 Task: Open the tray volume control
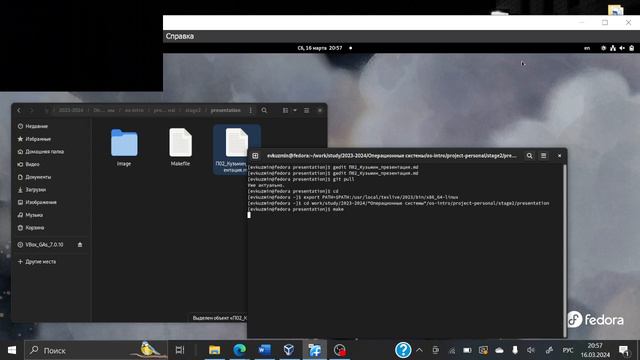531,350
